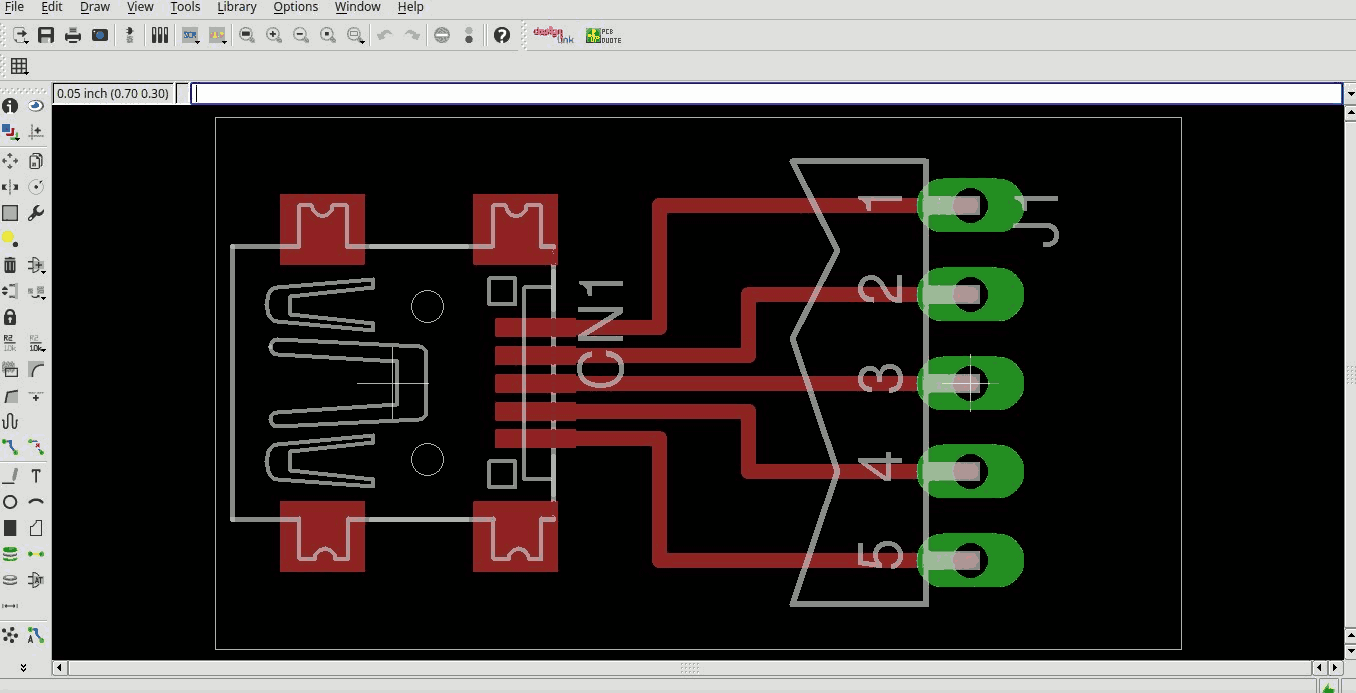This screenshot has width=1356, height=693.
Task: Click the Zoom in icon
Action: pos(274,35)
